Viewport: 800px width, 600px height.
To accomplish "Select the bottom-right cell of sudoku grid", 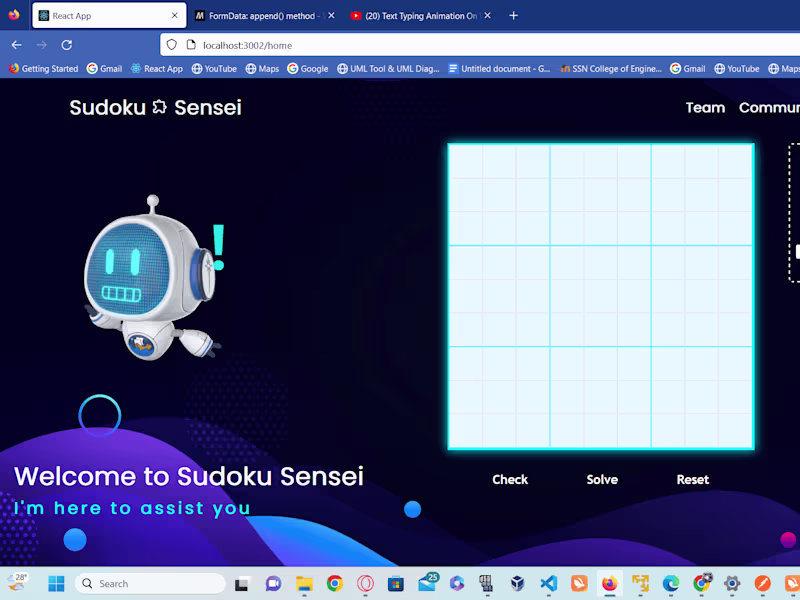I will pyautogui.click(x=735, y=431).
